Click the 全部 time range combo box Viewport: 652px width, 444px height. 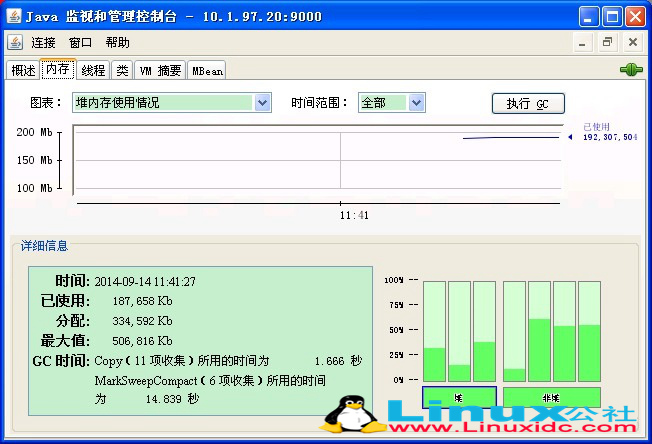coord(392,103)
